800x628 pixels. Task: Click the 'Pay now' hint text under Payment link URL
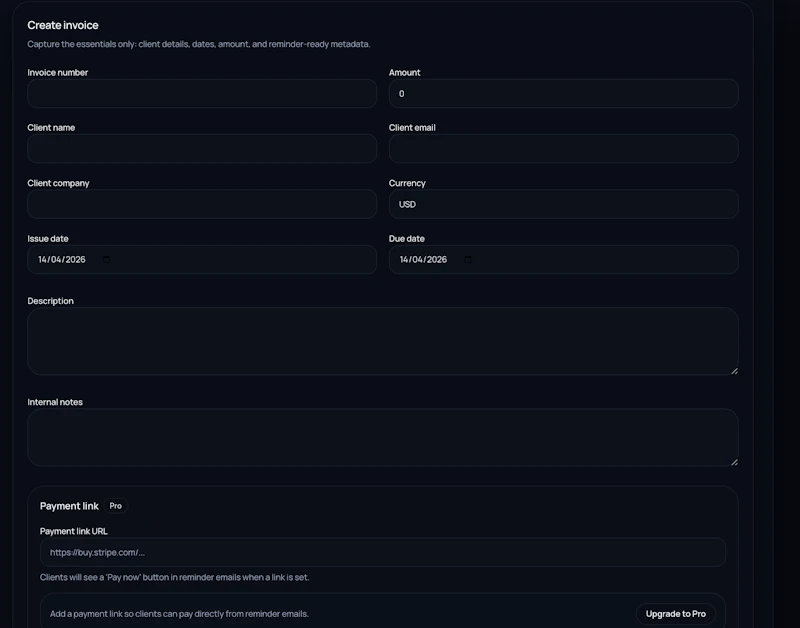click(173, 576)
